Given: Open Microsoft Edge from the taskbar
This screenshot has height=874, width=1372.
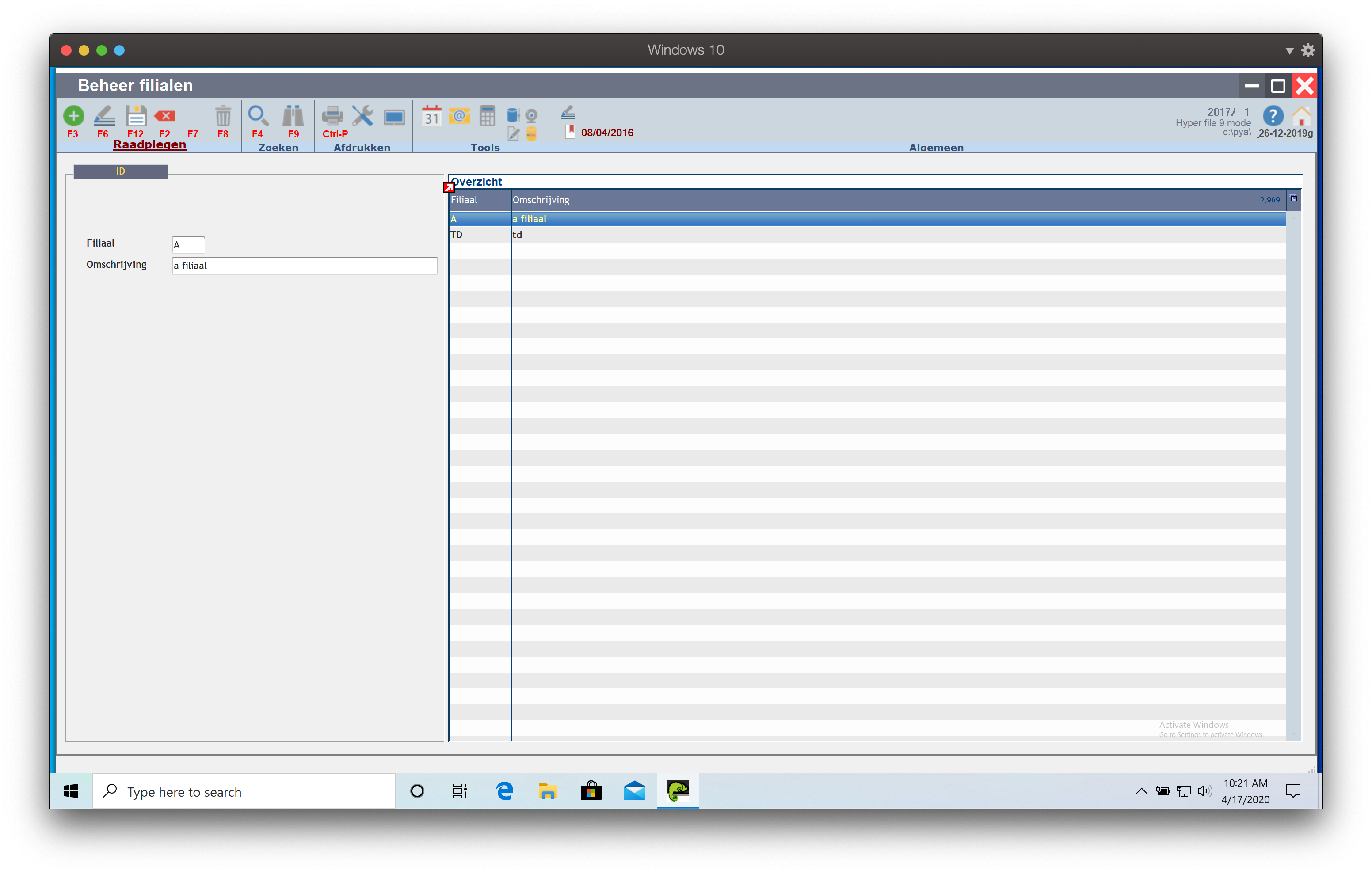Looking at the screenshot, I should click(504, 791).
